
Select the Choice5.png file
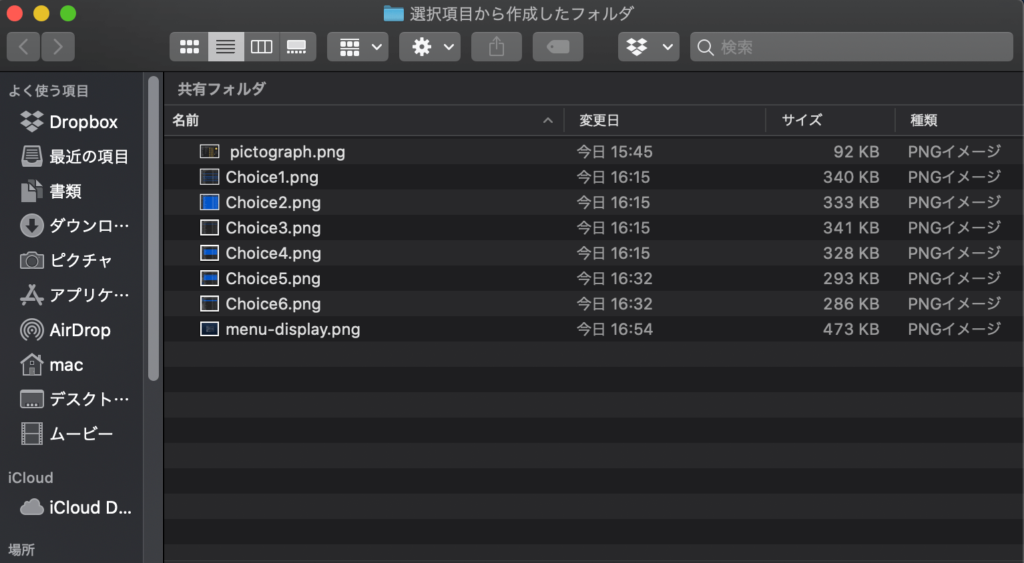pos(594,279)
